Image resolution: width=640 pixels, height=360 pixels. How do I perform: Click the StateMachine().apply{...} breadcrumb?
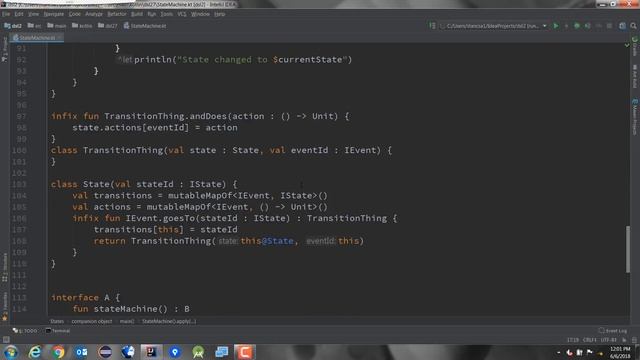169,321
